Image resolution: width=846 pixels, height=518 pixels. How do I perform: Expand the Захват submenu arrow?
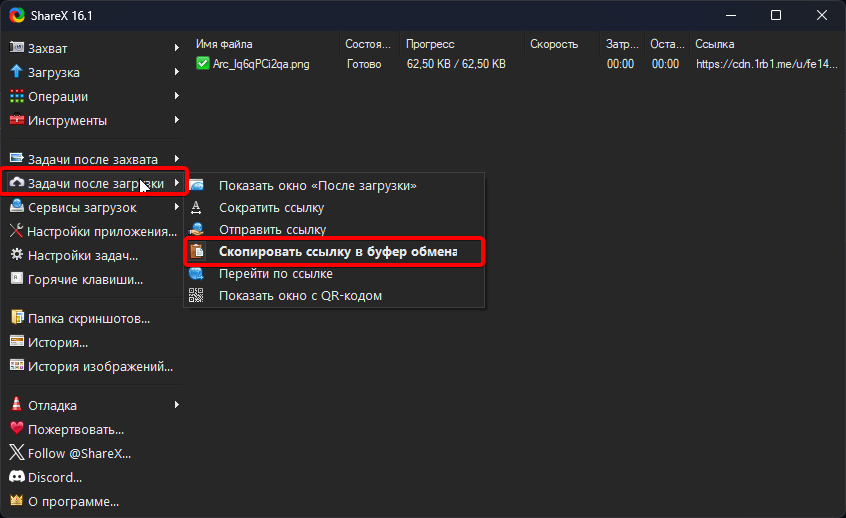pos(176,47)
